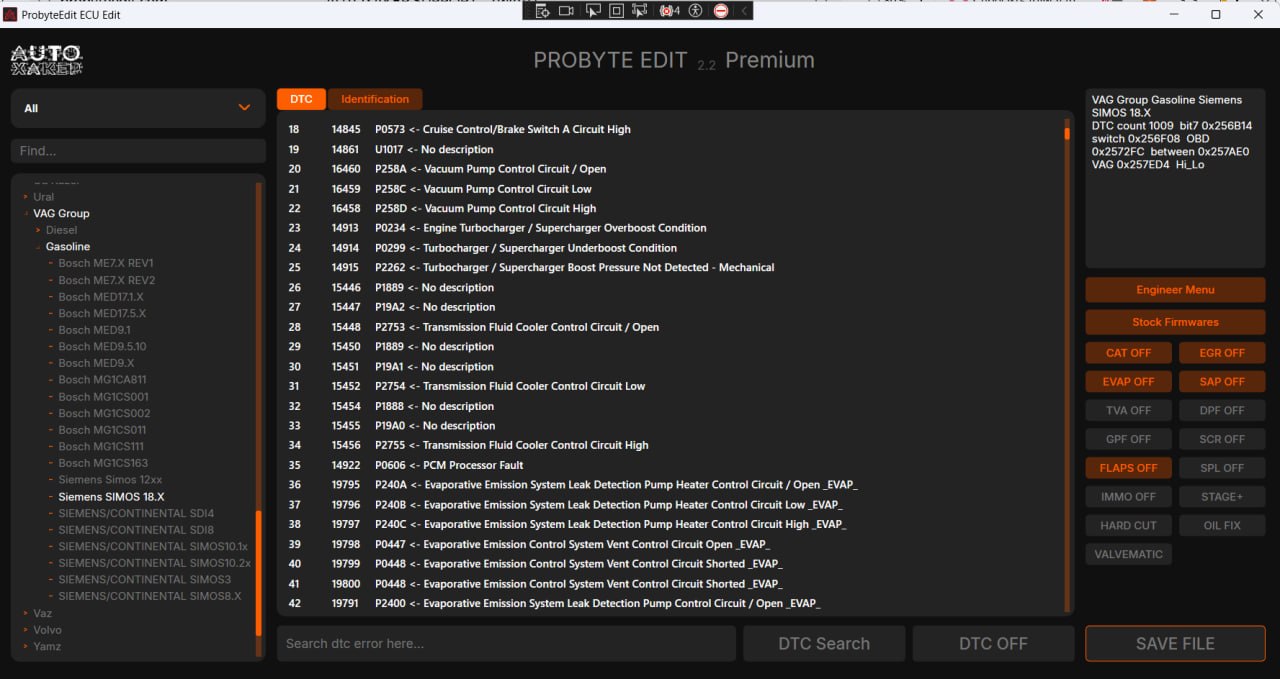Screen dimensions: 1280x679
Task: Enable the OIL FIX option
Action: point(1222,525)
